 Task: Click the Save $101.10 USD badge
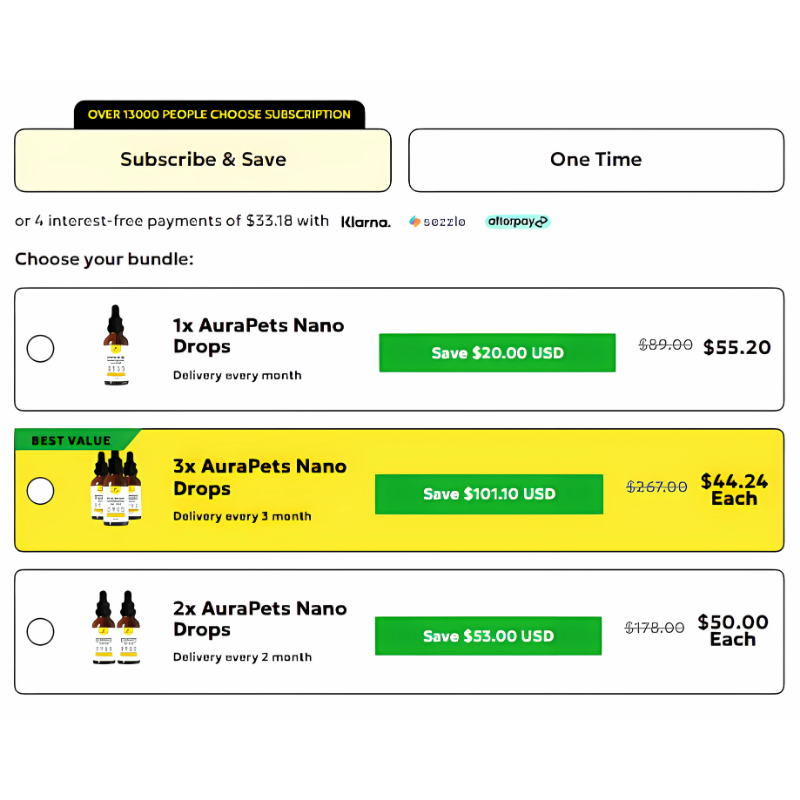click(489, 494)
